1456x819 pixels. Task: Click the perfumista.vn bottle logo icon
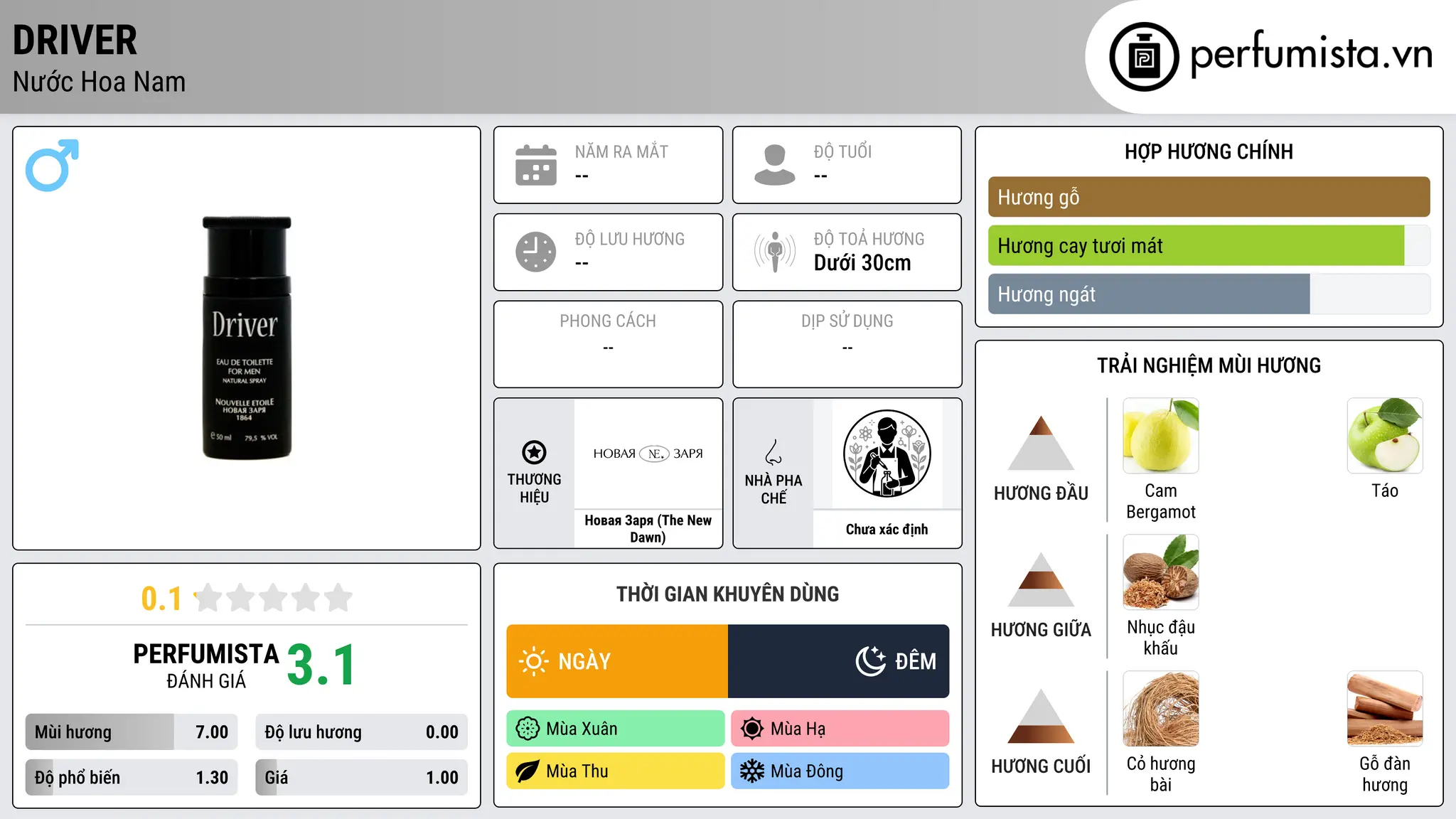[1144, 57]
